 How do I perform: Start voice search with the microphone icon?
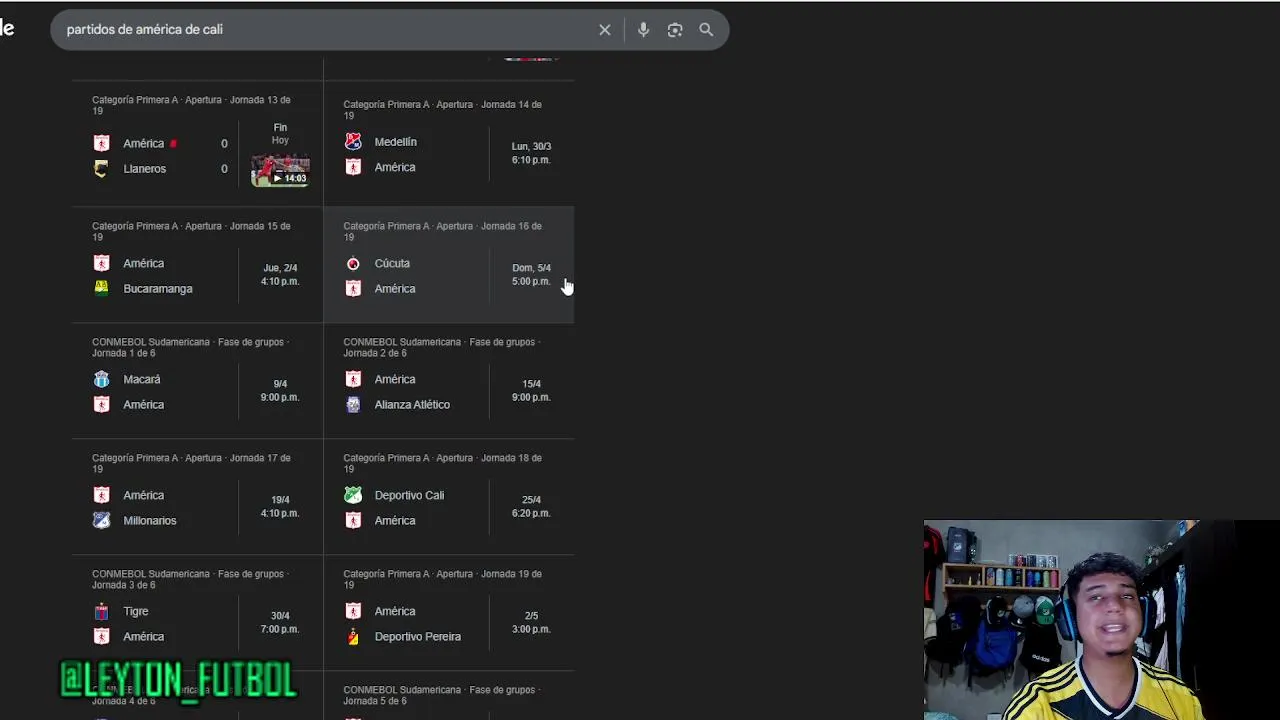(x=643, y=30)
